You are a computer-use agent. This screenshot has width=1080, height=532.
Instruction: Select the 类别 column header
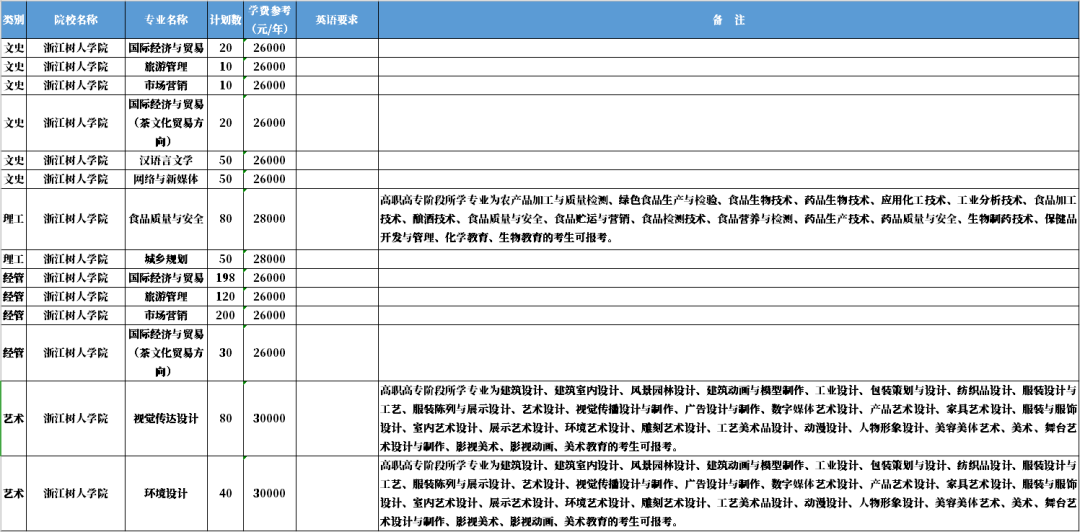(13, 19)
